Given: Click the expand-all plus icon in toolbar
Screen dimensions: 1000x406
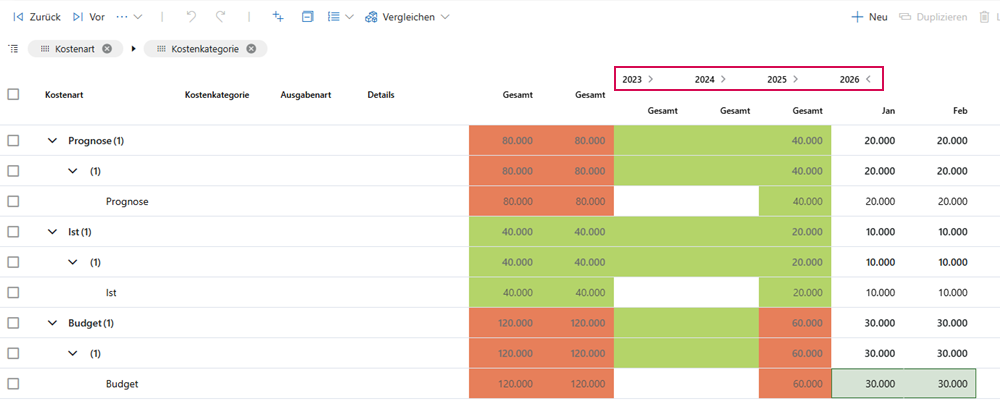Looking at the screenshot, I should tap(279, 17).
